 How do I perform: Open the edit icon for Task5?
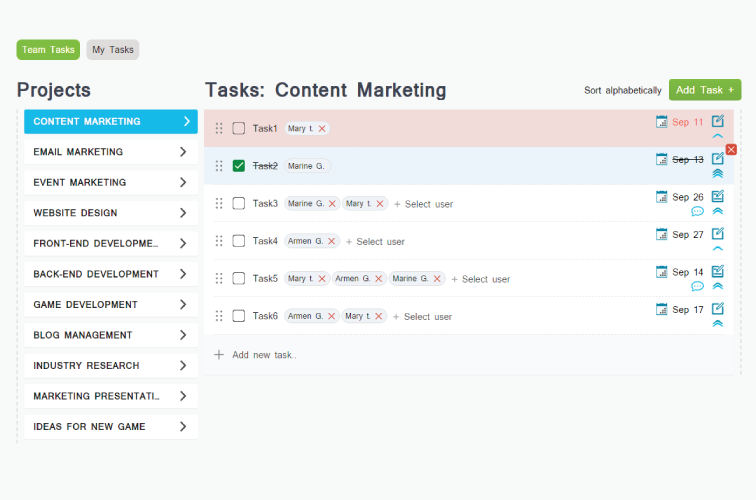click(718, 271)
